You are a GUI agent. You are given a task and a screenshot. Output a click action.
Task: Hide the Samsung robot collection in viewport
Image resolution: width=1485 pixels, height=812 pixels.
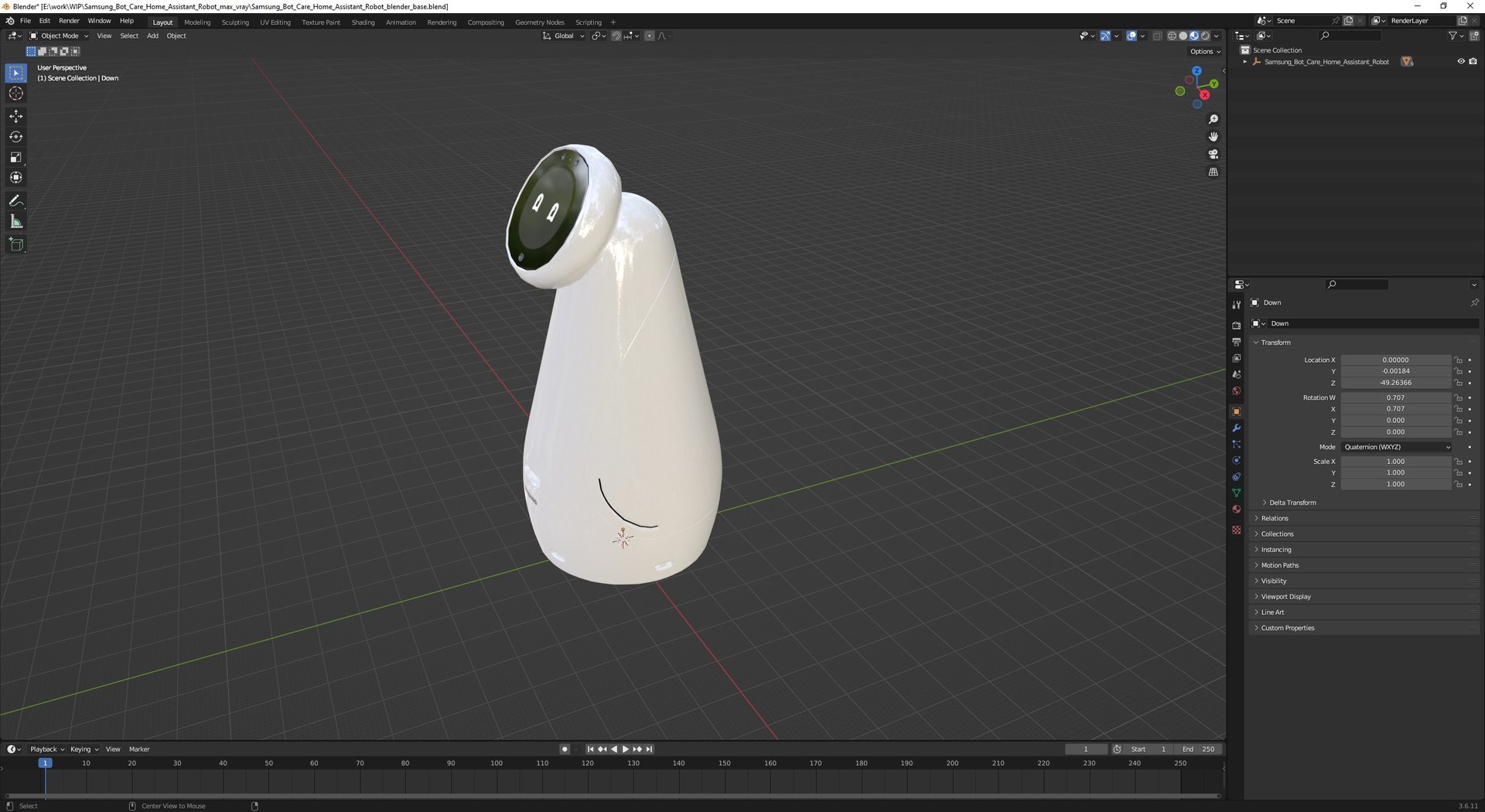point(1460,62)
